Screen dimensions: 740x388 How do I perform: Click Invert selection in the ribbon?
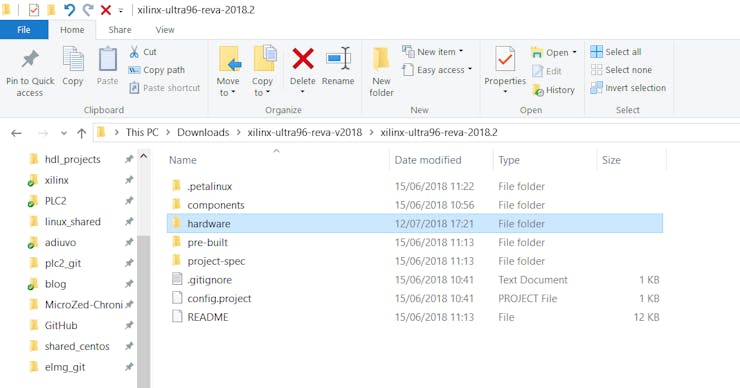[x=628, y=88]
